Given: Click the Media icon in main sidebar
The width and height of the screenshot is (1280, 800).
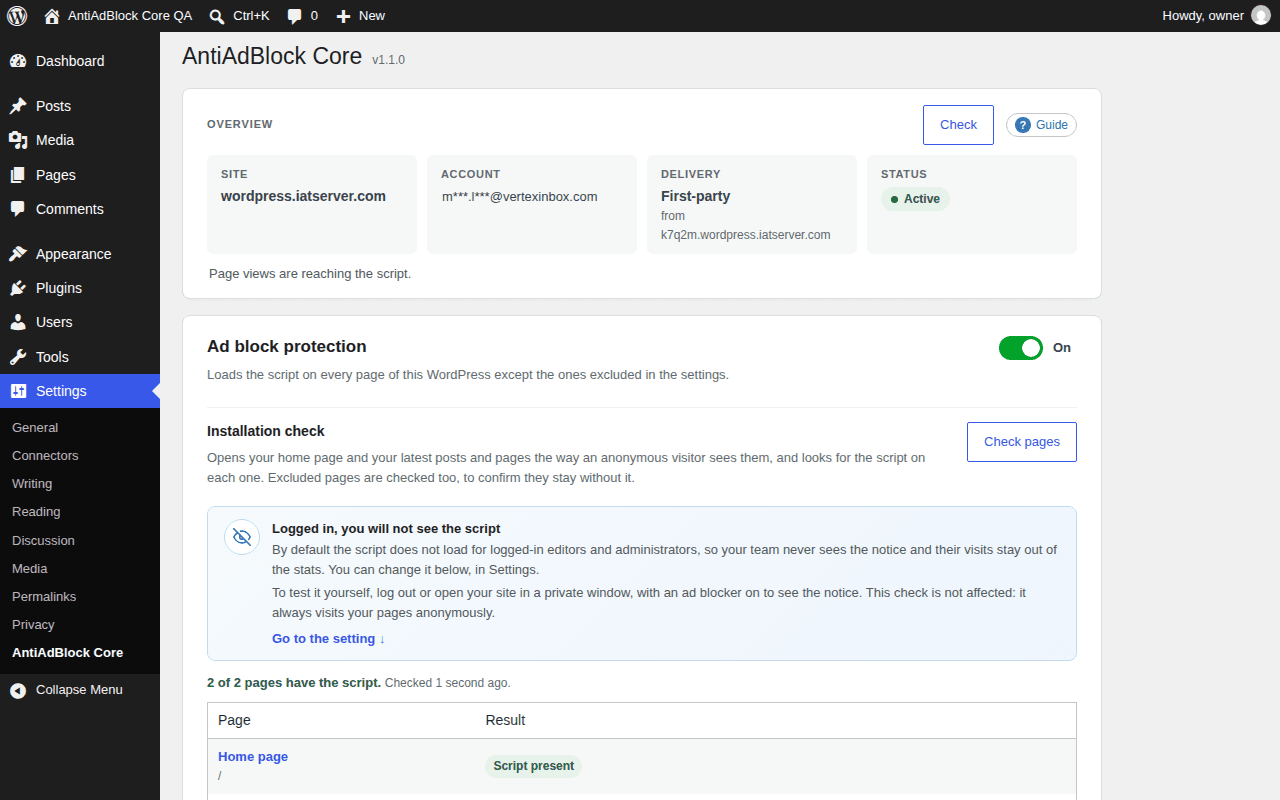Looking at the screenshot, I should (18, 140).
